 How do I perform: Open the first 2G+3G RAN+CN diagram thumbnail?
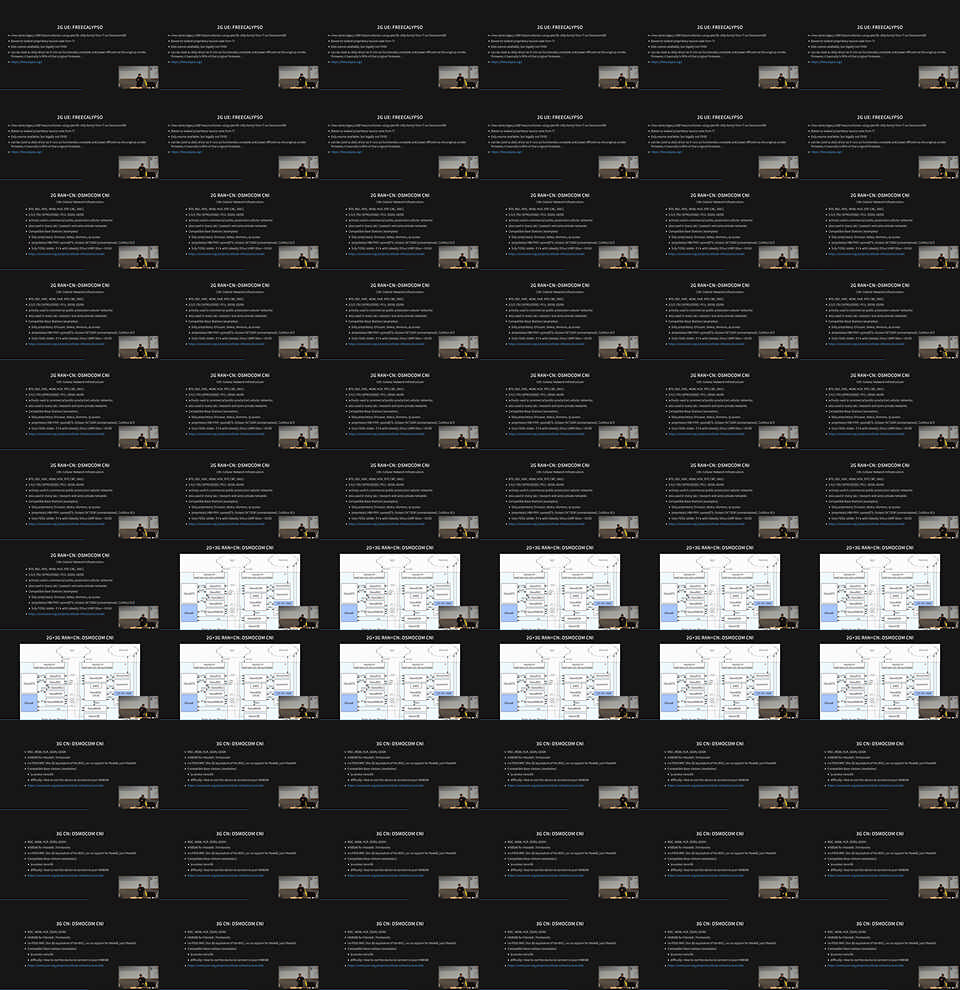point(240,585)
